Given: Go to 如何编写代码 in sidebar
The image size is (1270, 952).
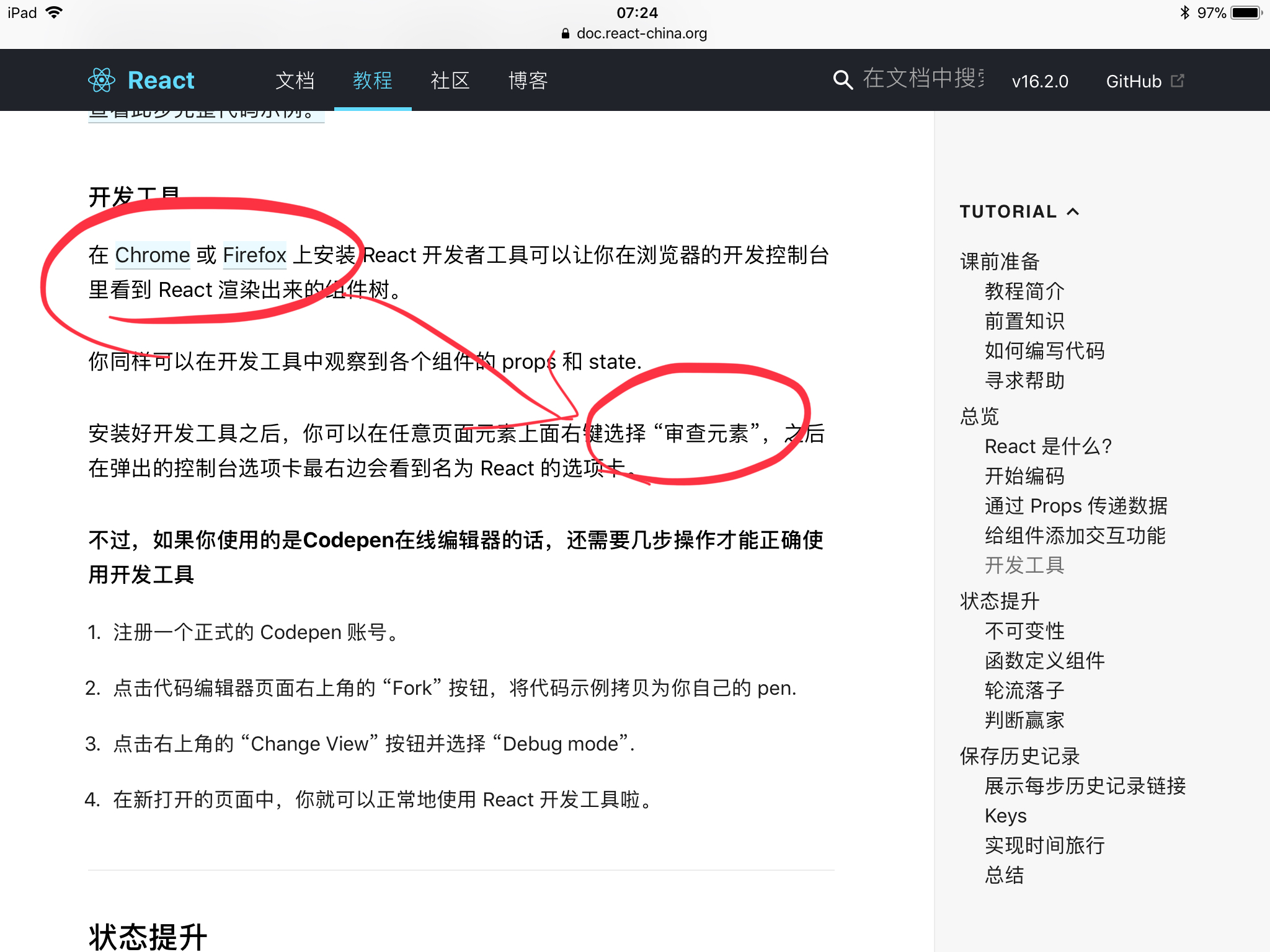Looking at the screenshot, I should (x=1045, y=350).
